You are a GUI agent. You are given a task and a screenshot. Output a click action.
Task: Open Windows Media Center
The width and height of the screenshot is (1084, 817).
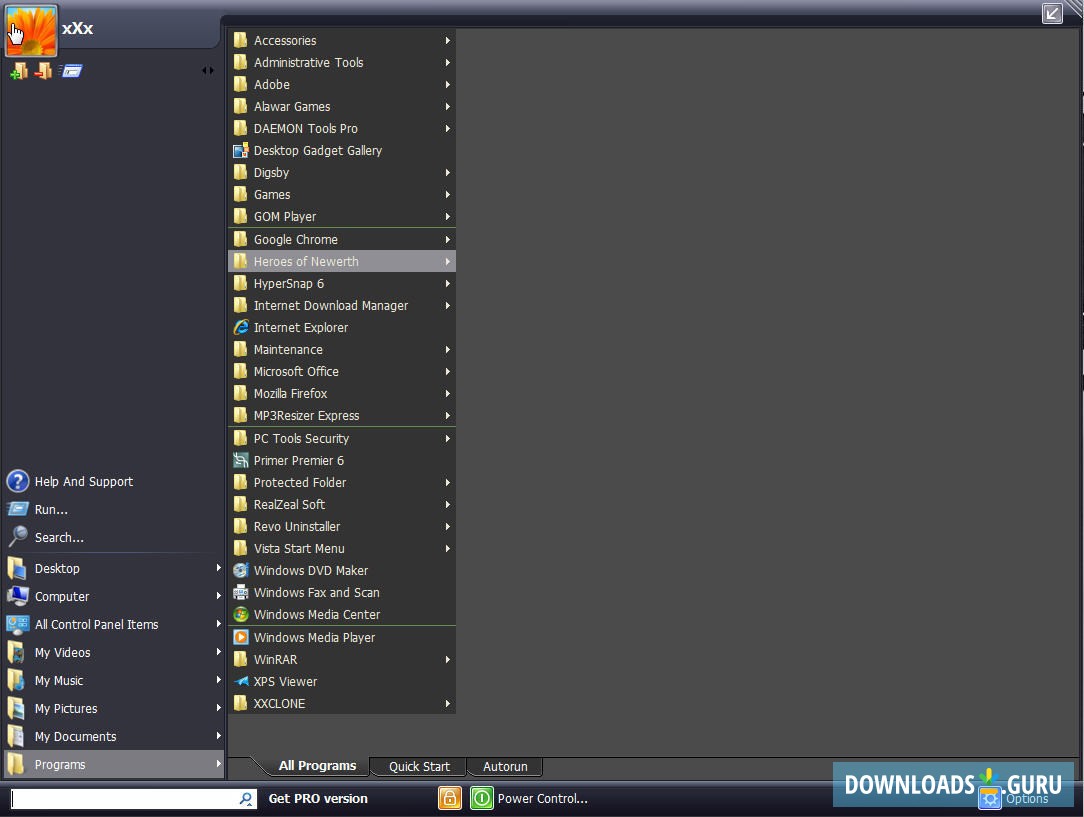coord(342,614)
